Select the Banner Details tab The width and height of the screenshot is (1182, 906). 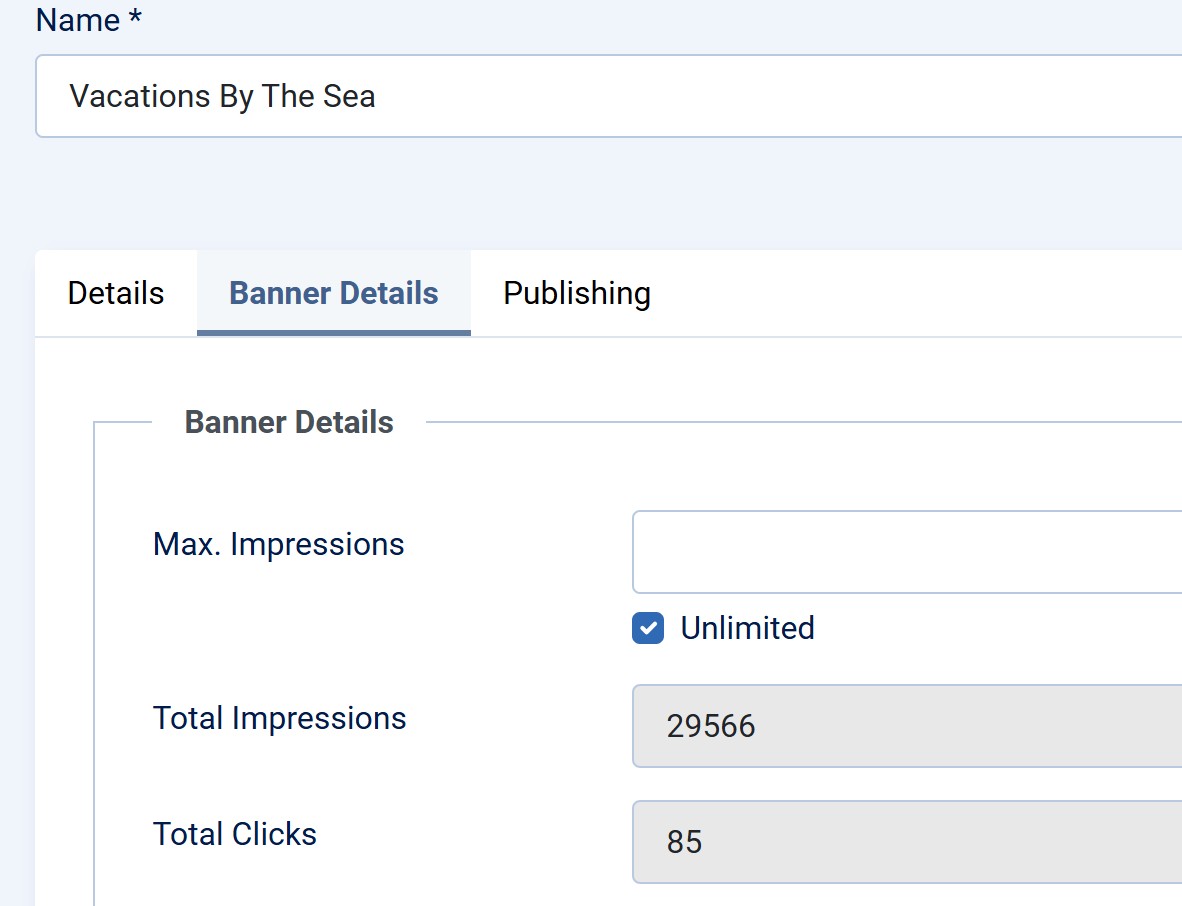(x=334, y=293)
